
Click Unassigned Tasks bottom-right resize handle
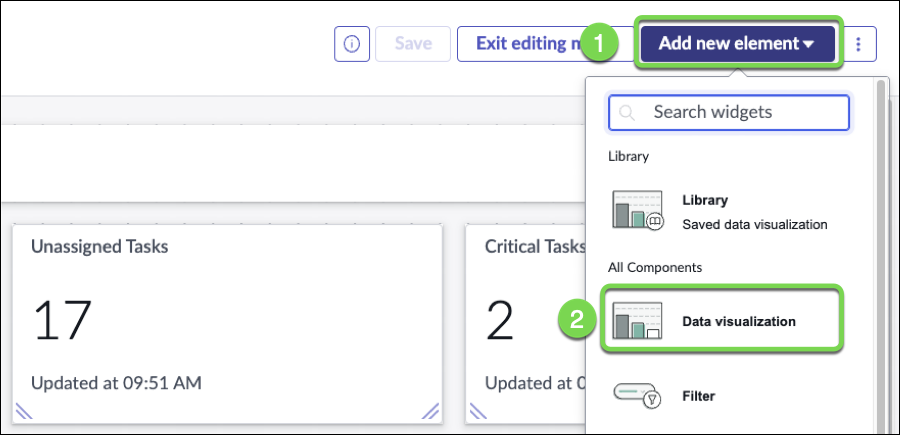(430, 409)
